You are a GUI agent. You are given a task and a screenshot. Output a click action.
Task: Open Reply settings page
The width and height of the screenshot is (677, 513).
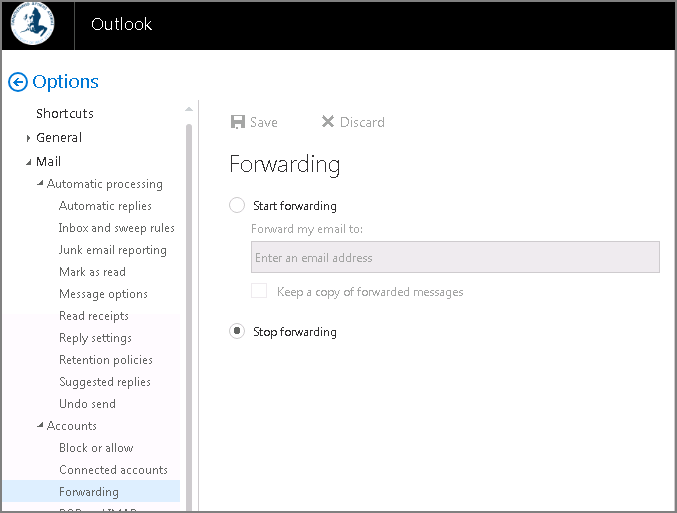pos(95,338)
